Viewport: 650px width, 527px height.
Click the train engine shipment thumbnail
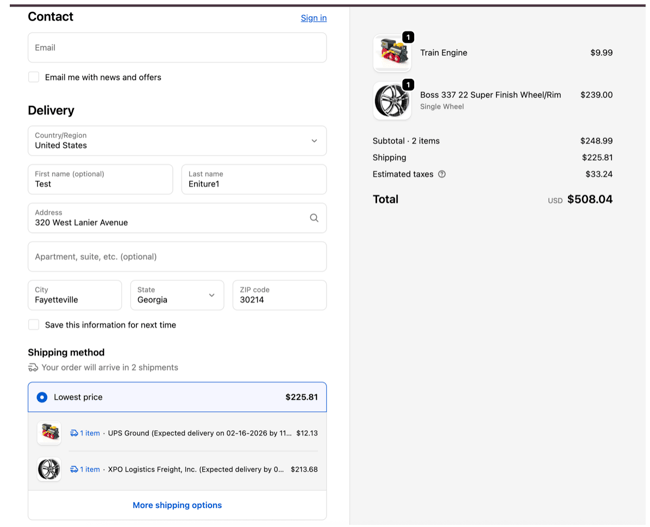(x=49, y=433)
